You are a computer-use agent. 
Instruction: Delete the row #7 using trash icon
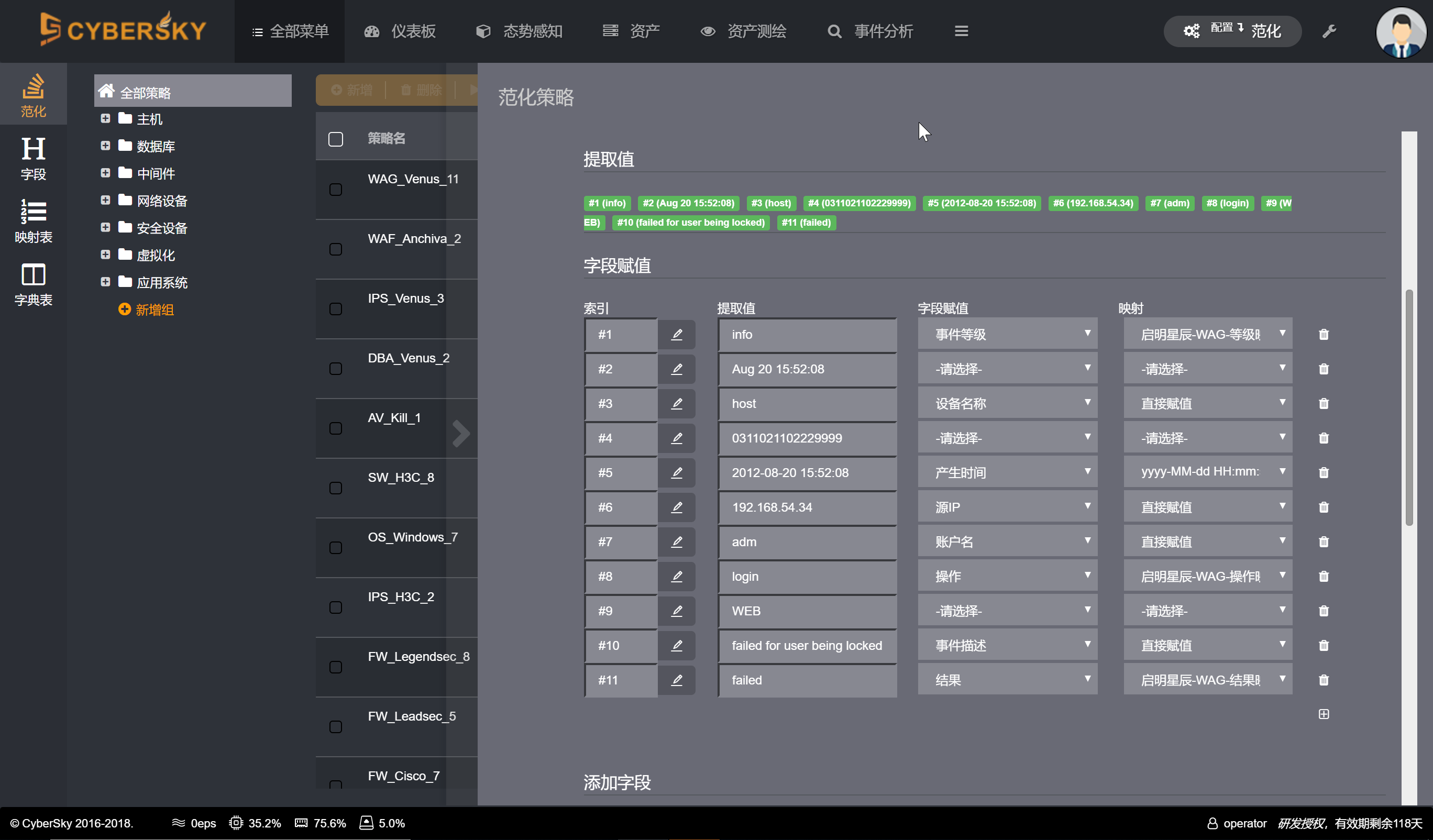click(x=1323, y=541)
